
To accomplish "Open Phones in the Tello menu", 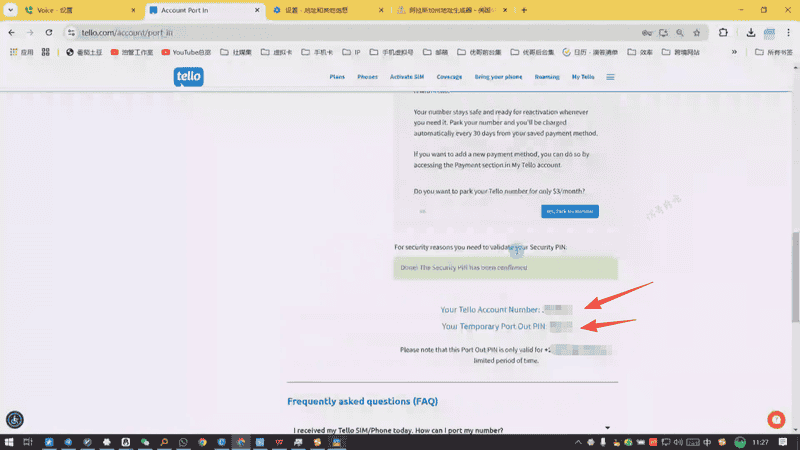I will point(367,77).
